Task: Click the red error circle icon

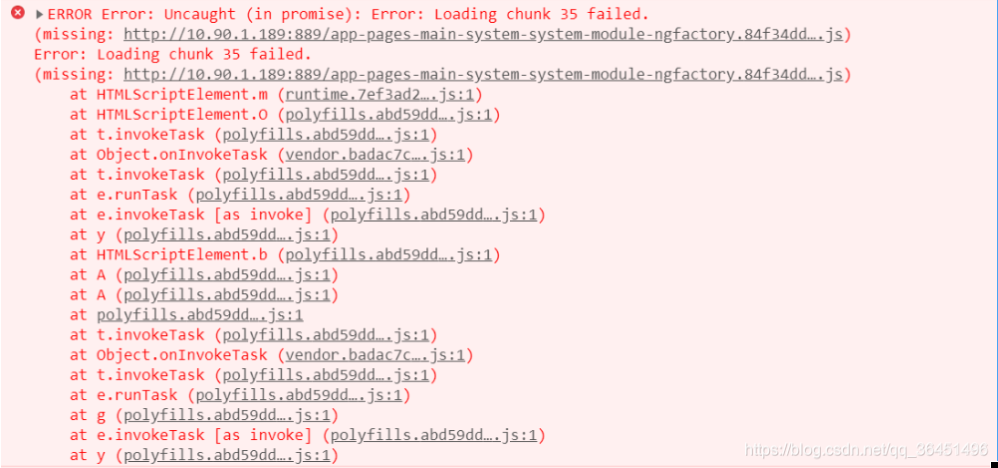Action: (x=18, y=12)
